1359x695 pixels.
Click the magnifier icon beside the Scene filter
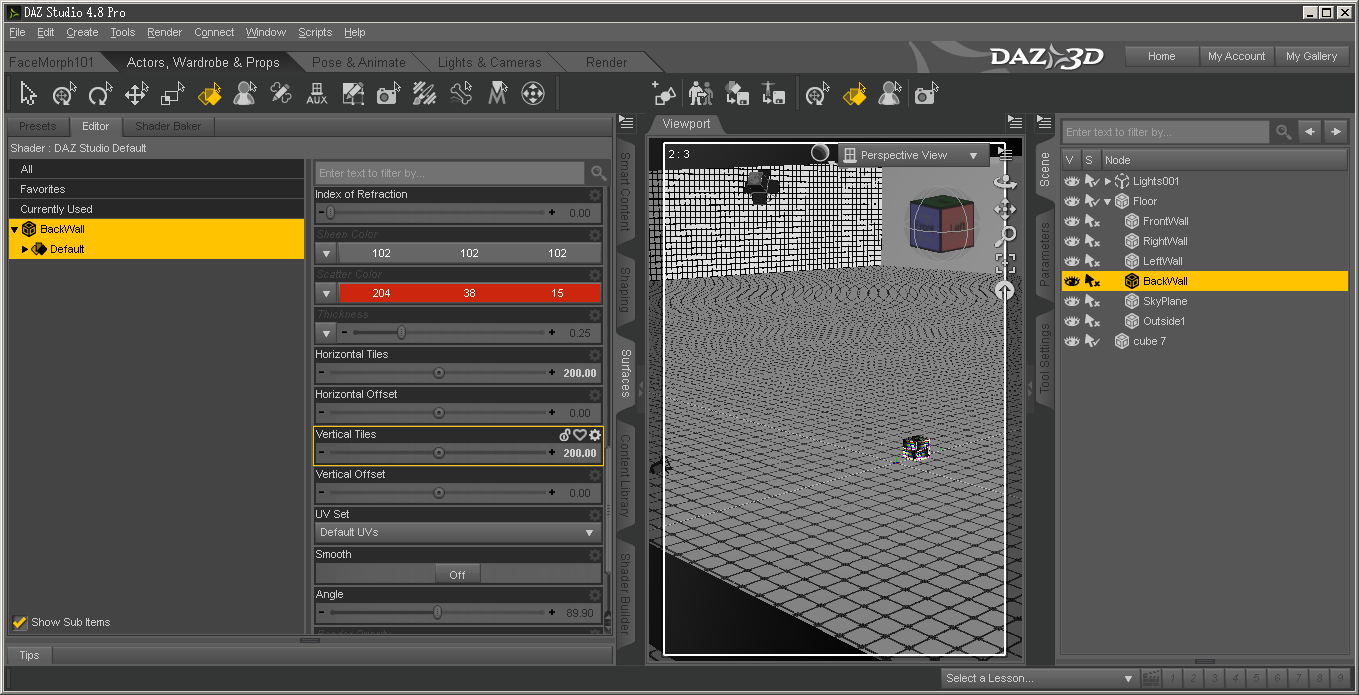[1282, 132]
